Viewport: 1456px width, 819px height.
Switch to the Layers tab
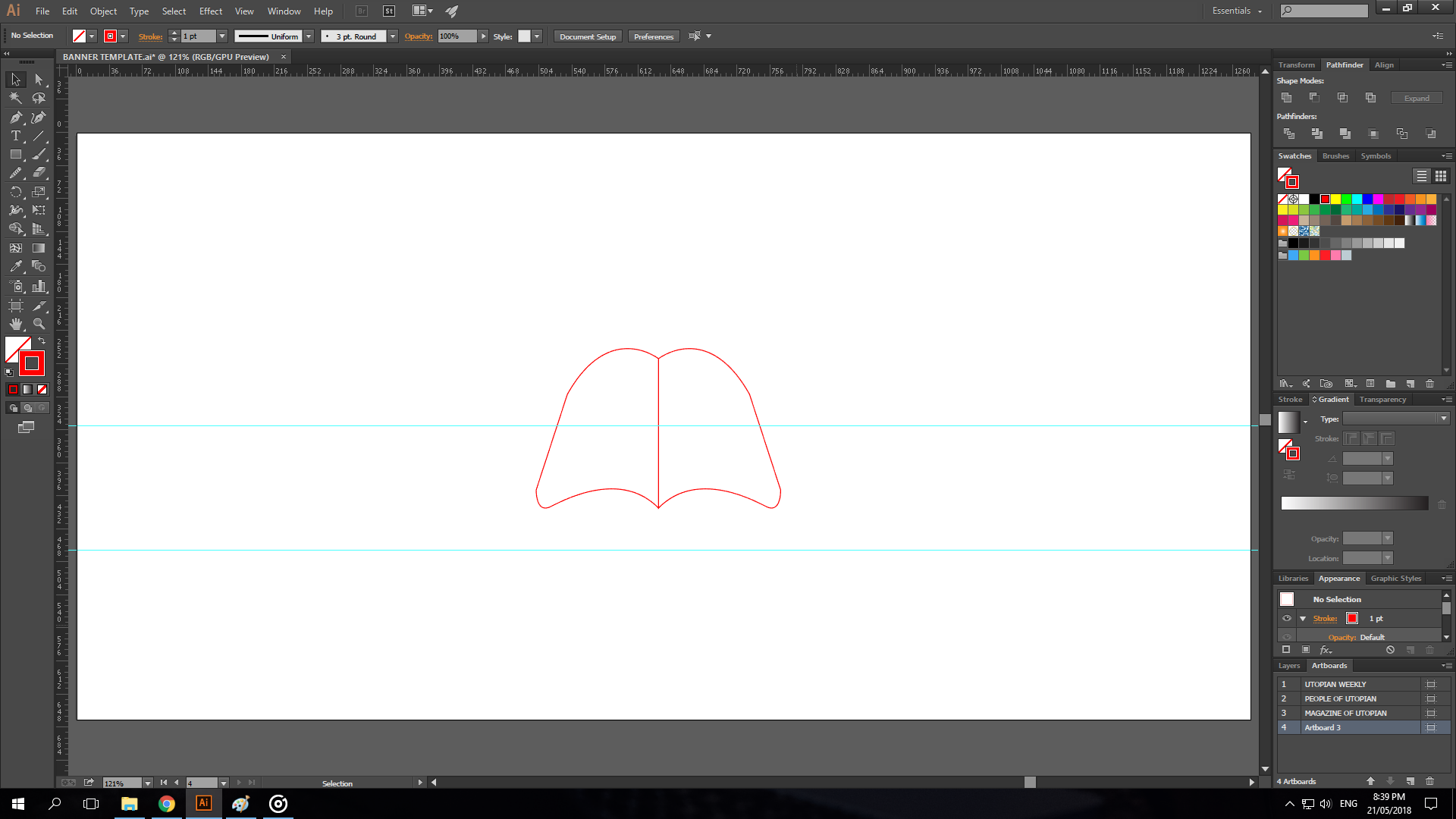pos(1289,666)
